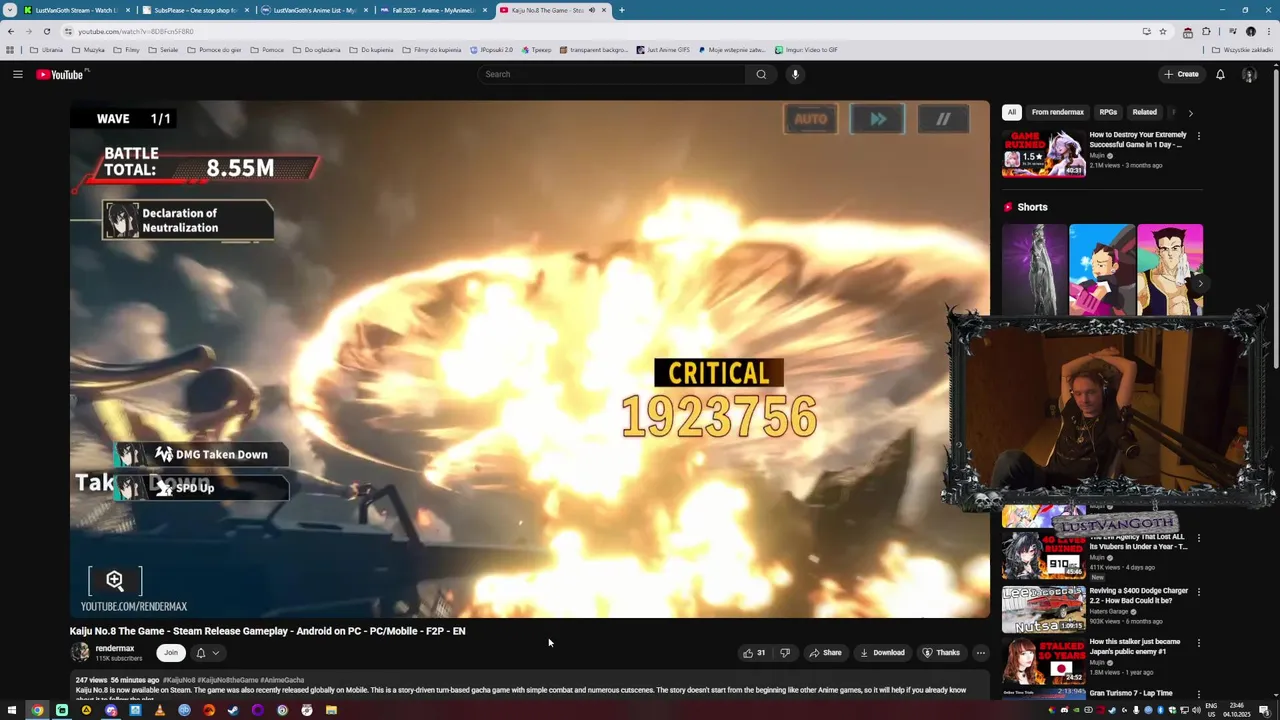Open the Filmy bookmarks folder
Viewport: 1280px width, 720px height.
click(127, 49)
